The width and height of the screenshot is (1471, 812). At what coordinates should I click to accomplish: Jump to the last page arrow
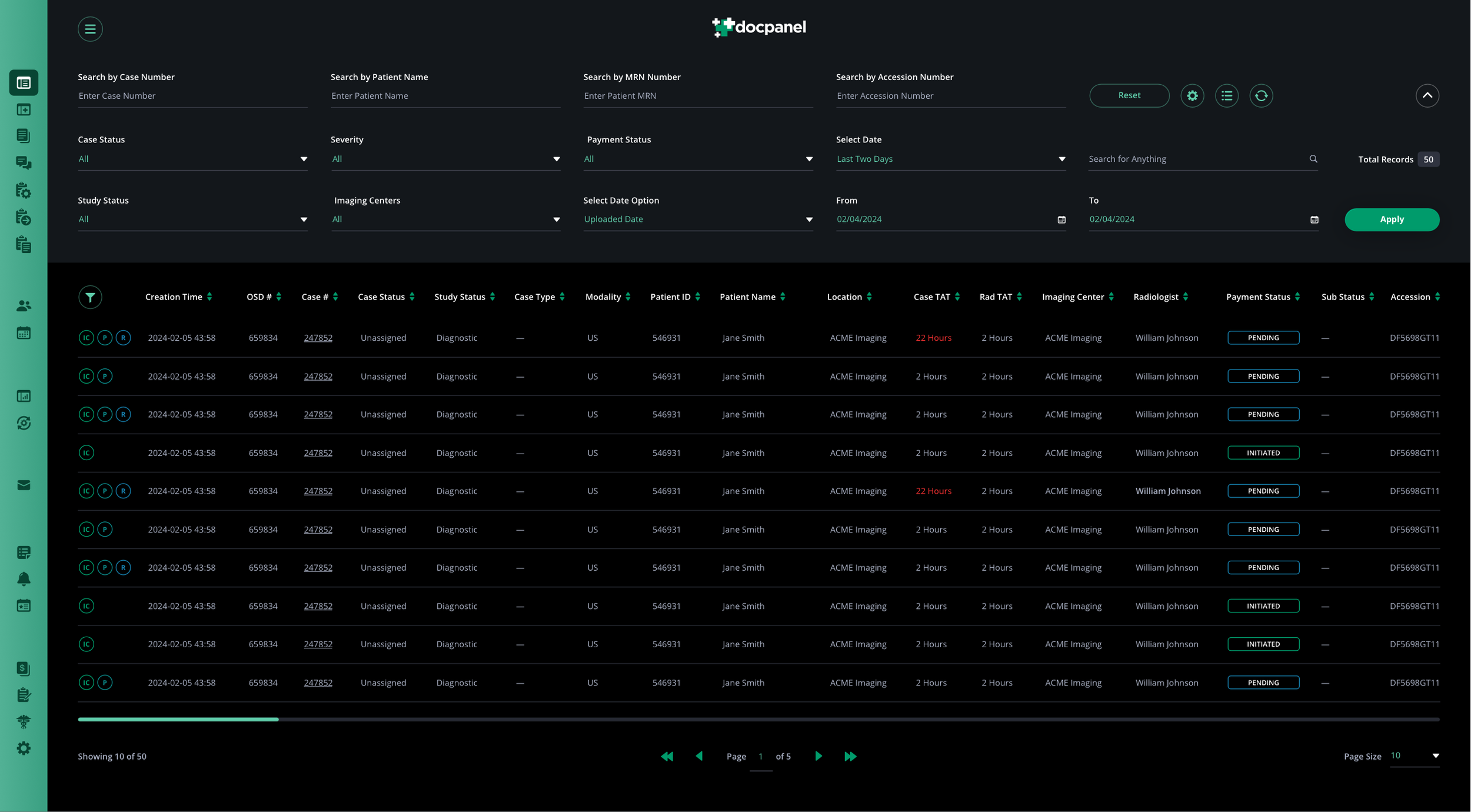click(850, 756)
